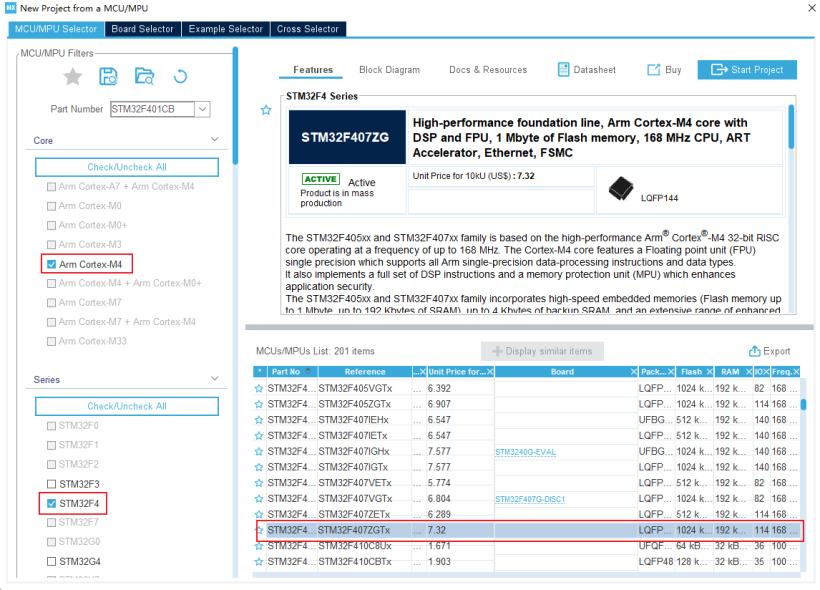Click Check/Uncheck All under Series
Image resolution: width=820 pixels, height=590 pixels.
tap(127, 406)
